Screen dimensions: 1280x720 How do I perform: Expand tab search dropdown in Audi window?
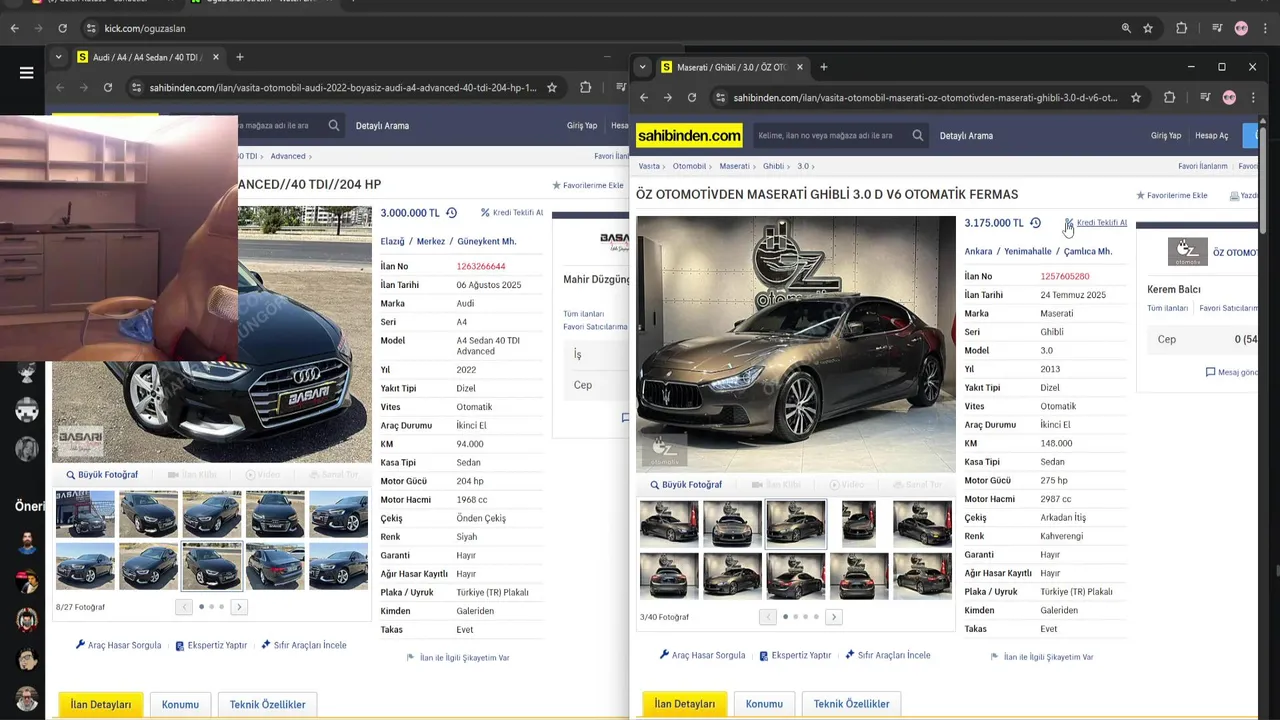[x=58, y=57]
